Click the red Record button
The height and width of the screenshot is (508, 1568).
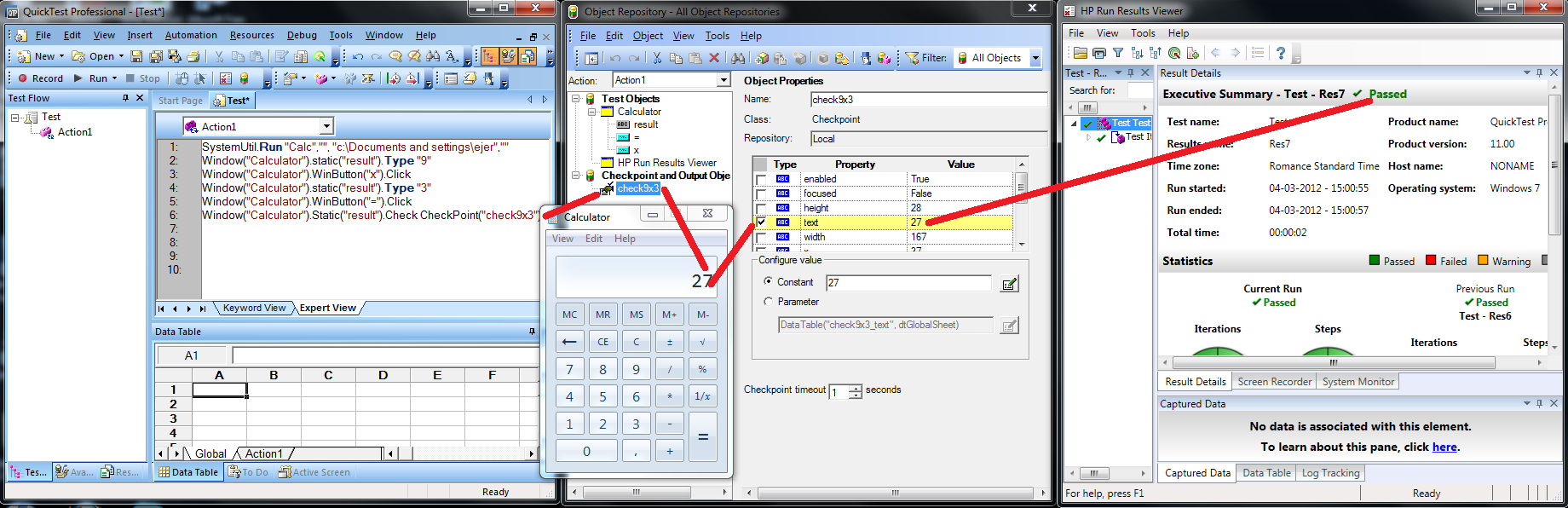click(41, 78)
